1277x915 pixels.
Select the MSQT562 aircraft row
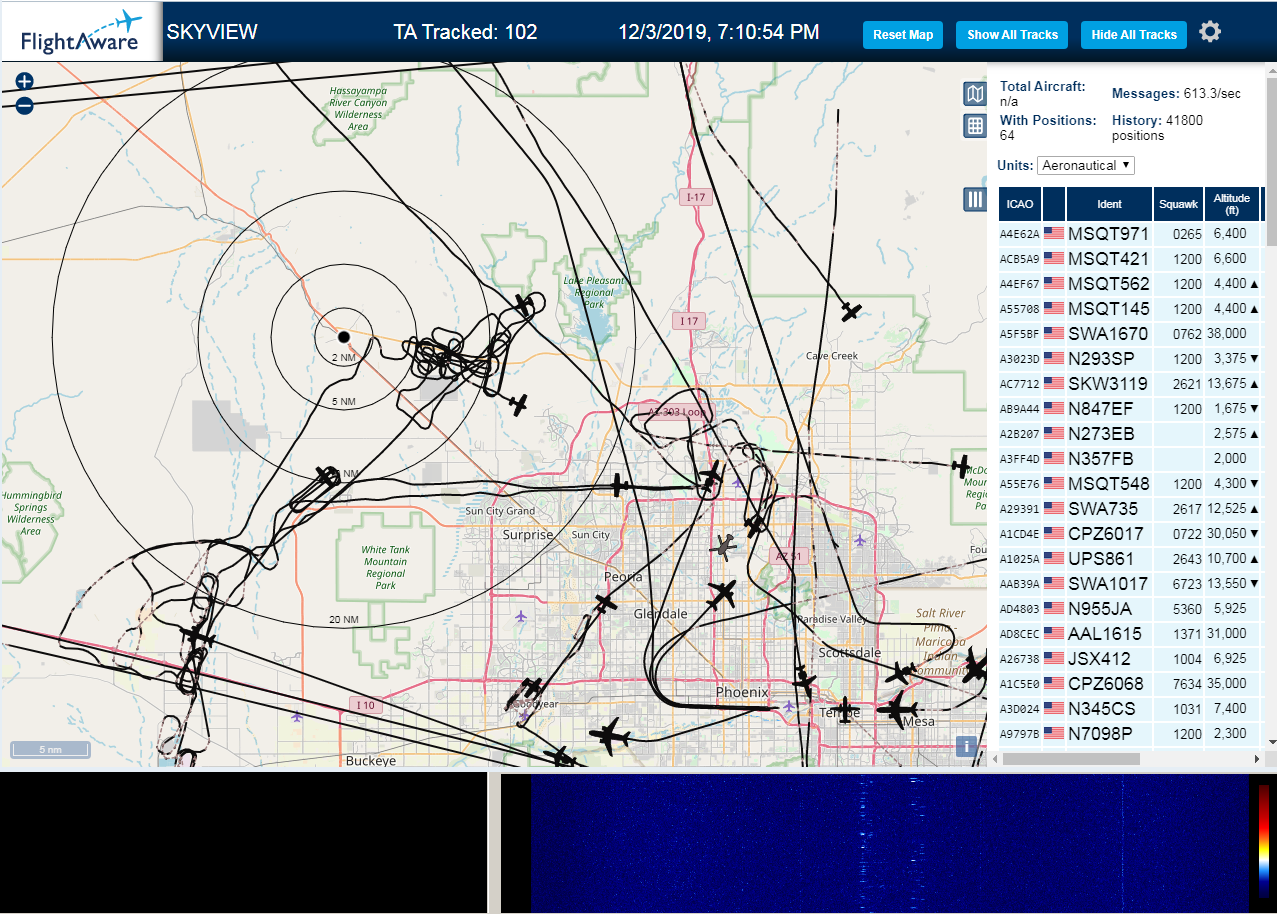click(x=1131, y=283)
